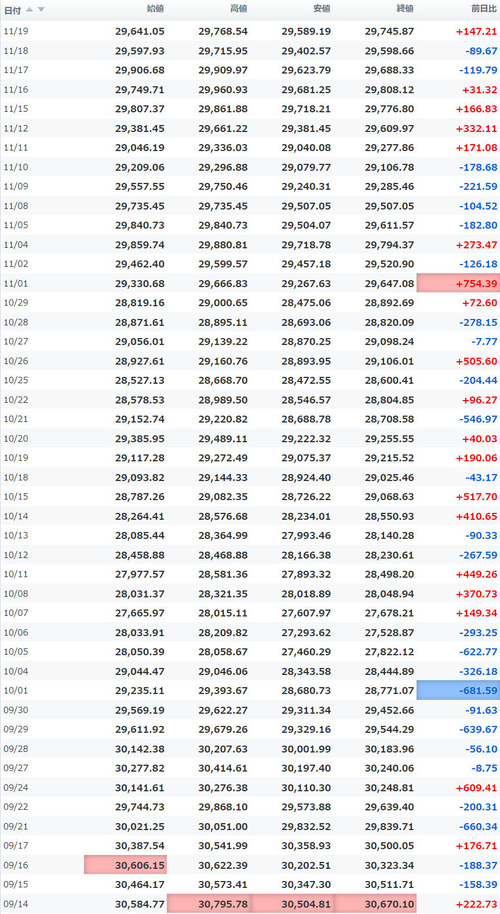Image resolution: width=500 pixels, height=914 pixels.
Task: Click the change value -7.77
Action: [485, 342]
